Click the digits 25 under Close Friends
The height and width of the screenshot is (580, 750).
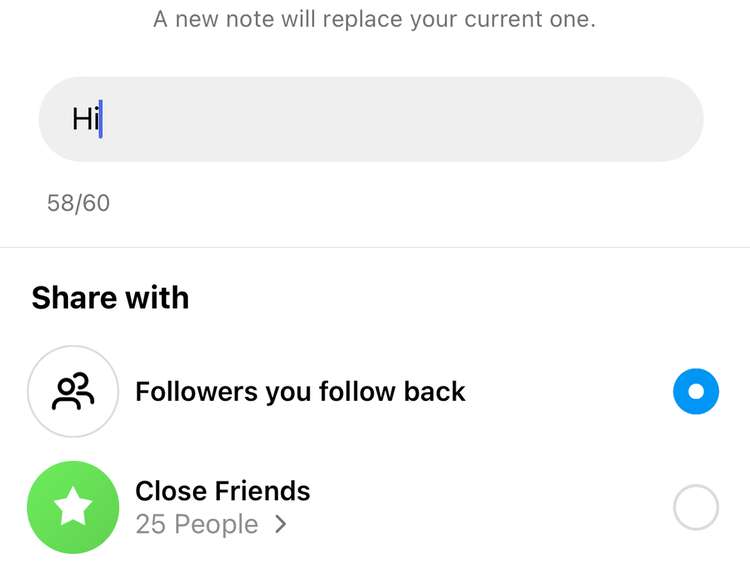click(150, 524)
